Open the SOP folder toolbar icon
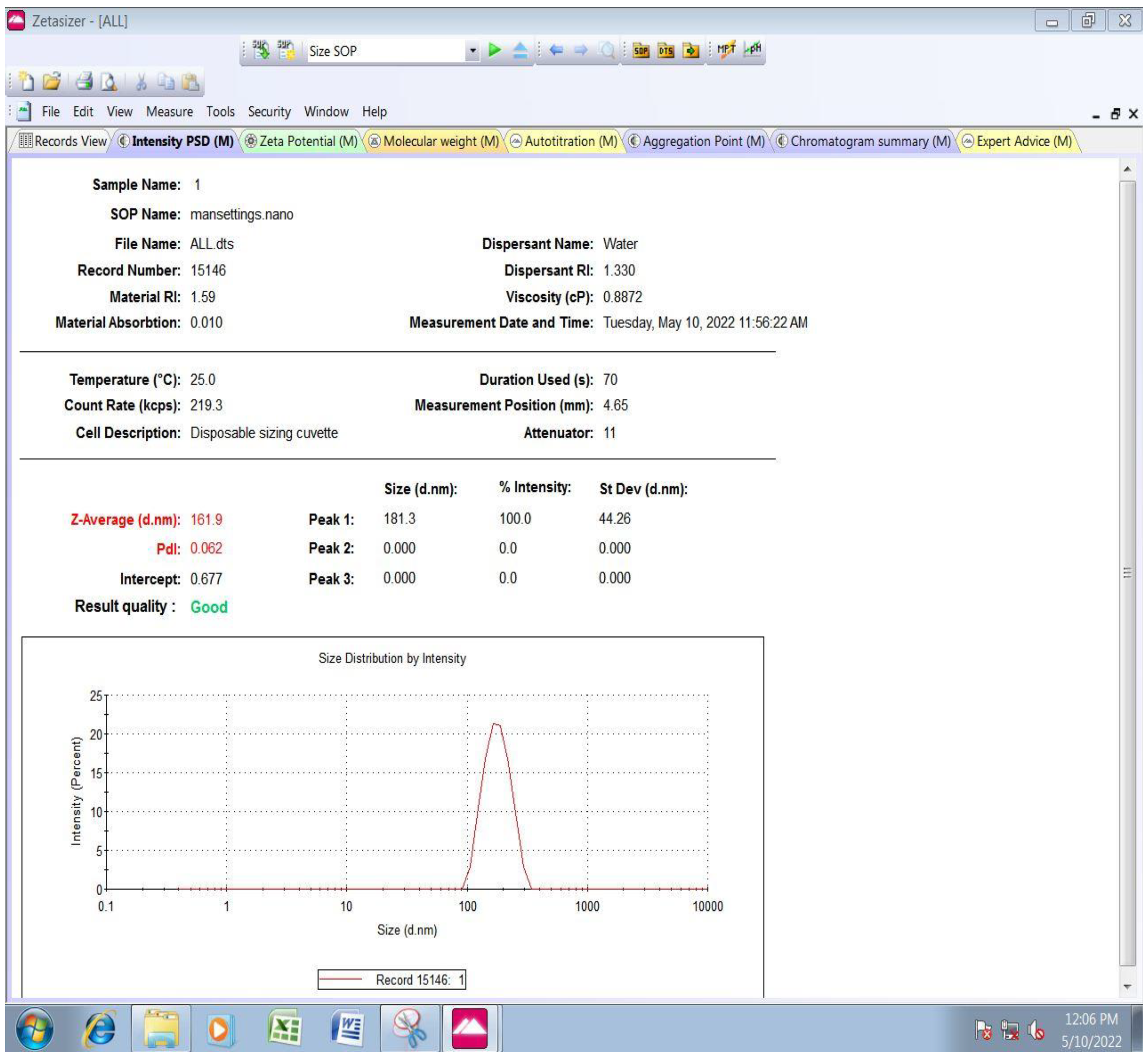The height and width of the screenshot is (1057, 1148). [641, 50]
